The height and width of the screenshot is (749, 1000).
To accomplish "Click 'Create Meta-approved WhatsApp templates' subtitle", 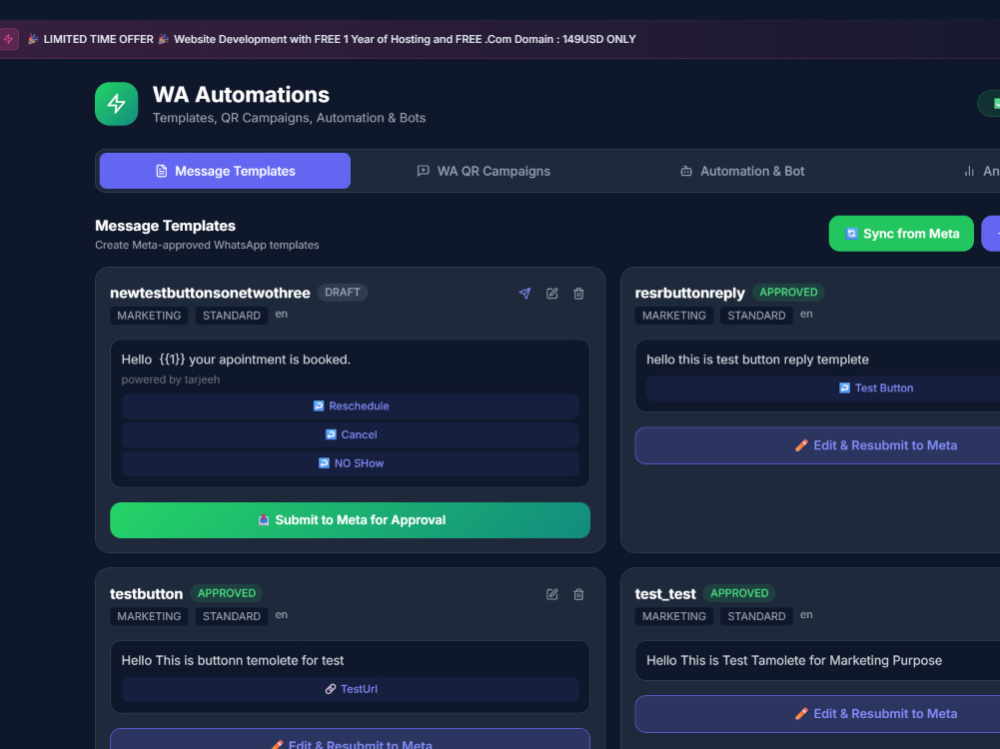I will click(x=207, y=245).
